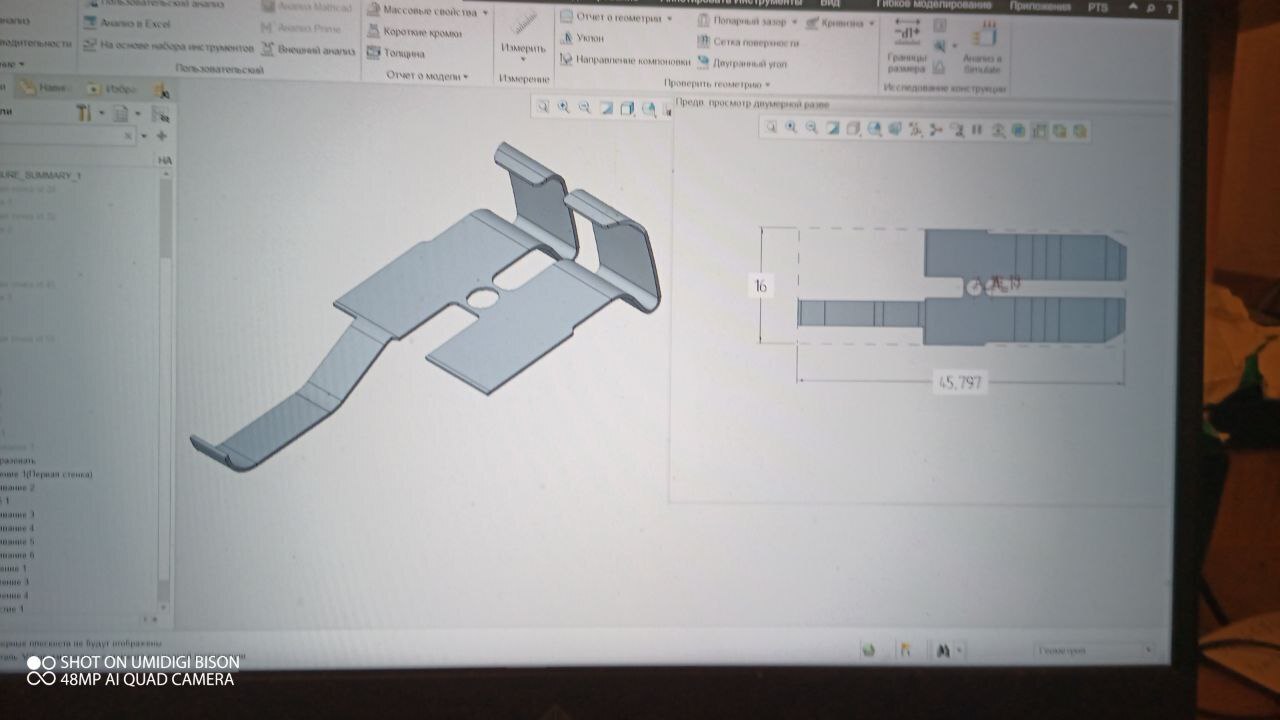Image resolution: width=1280 pixels, height=720 pixels.
Task: Click the Refit icon in the main graphics toolbar
Action: (543, 107)
